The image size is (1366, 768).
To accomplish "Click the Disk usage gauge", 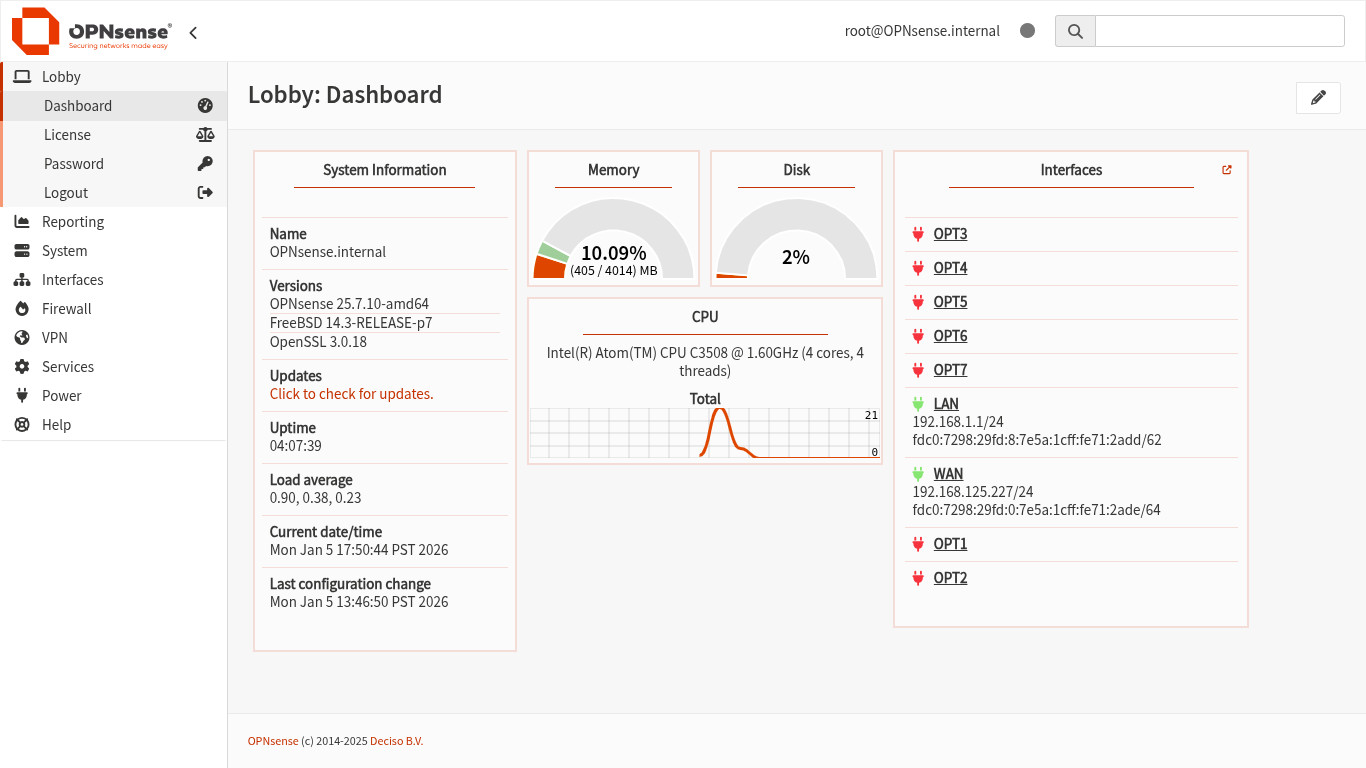I will [x=796, y=239].
